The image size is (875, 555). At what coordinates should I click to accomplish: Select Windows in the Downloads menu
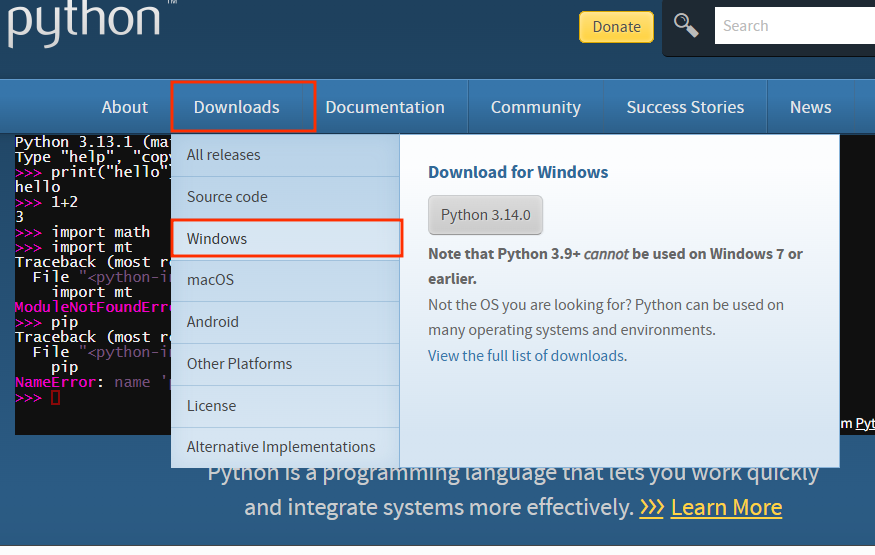click(x=217, y=239)
